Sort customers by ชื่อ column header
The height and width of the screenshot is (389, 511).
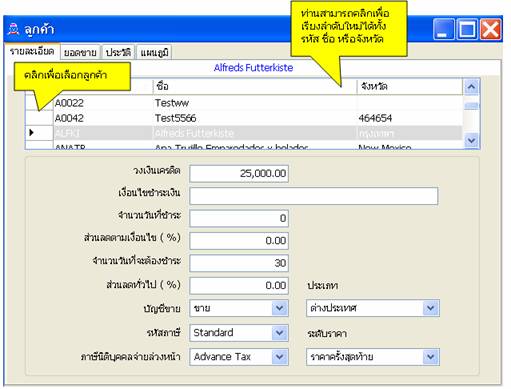pyautogui.click(x=255, y=87)
